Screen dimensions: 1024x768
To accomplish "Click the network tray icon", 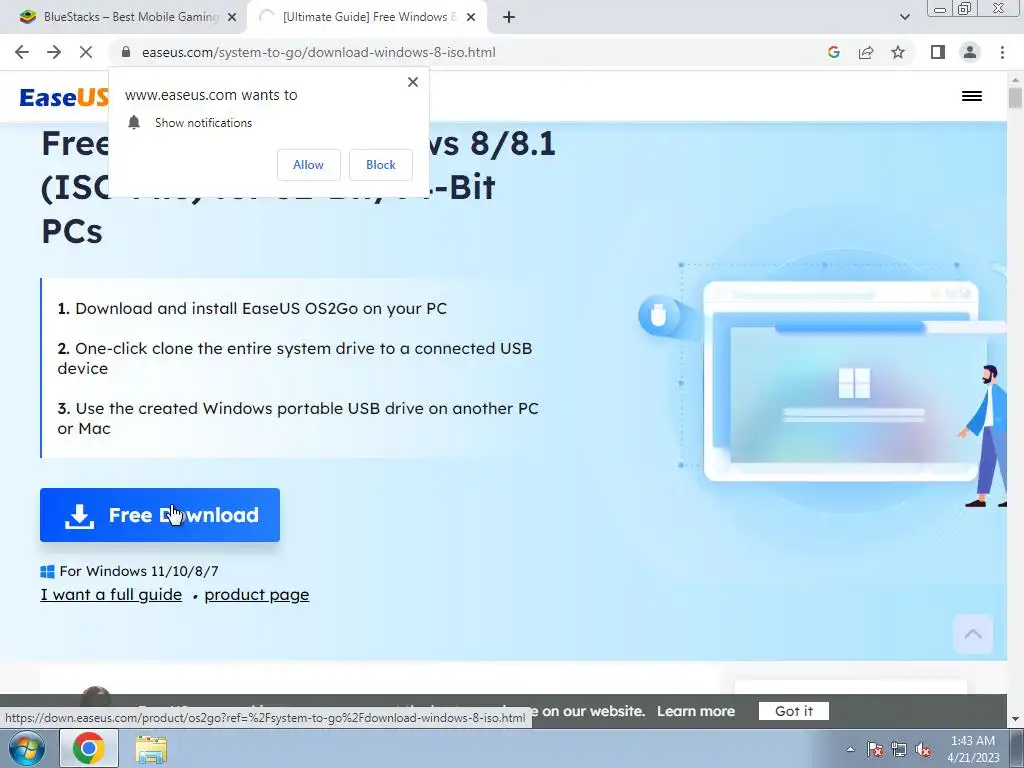I will tap(899, 749).
